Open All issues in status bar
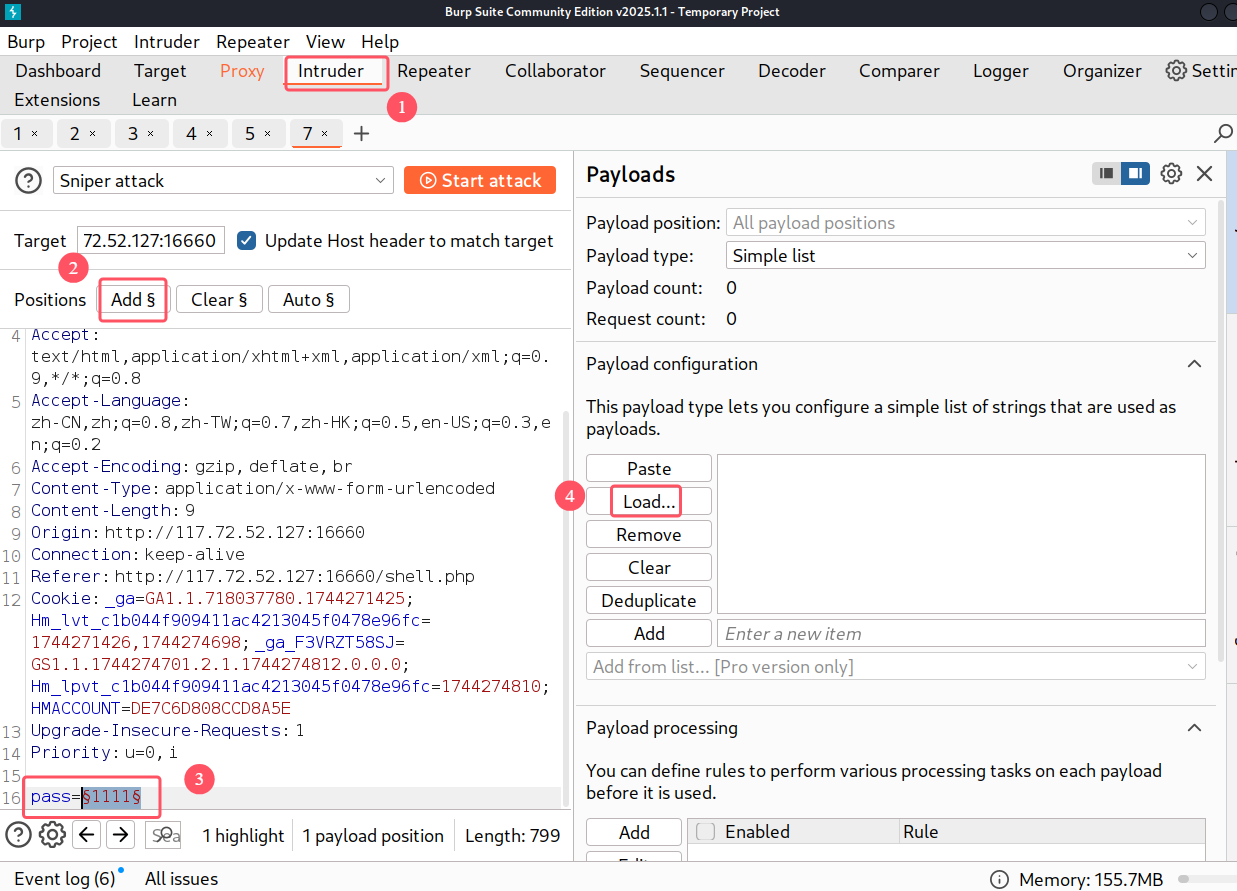Image resolution: width=1237 pixels, height=891 pixels. pyautogui.click(x=181, y=880)
